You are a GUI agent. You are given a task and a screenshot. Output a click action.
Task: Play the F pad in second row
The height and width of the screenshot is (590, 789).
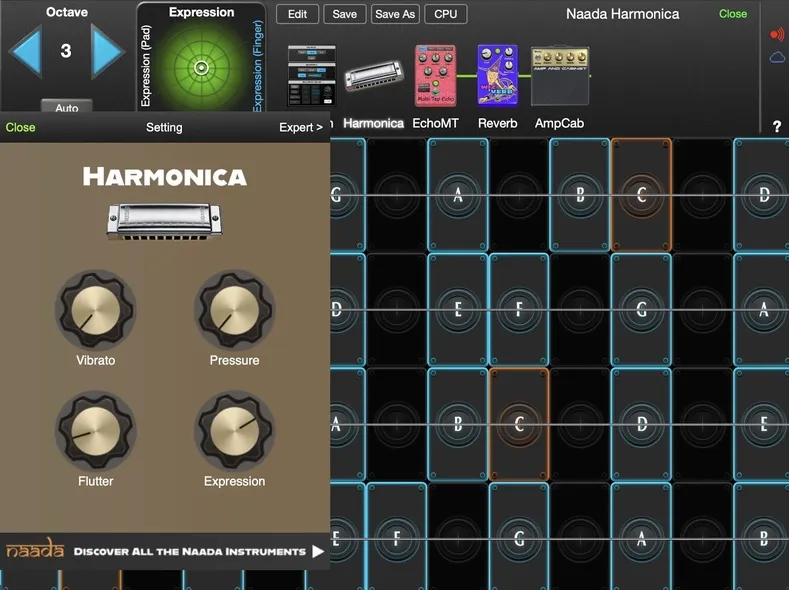[x=519, y=309]
